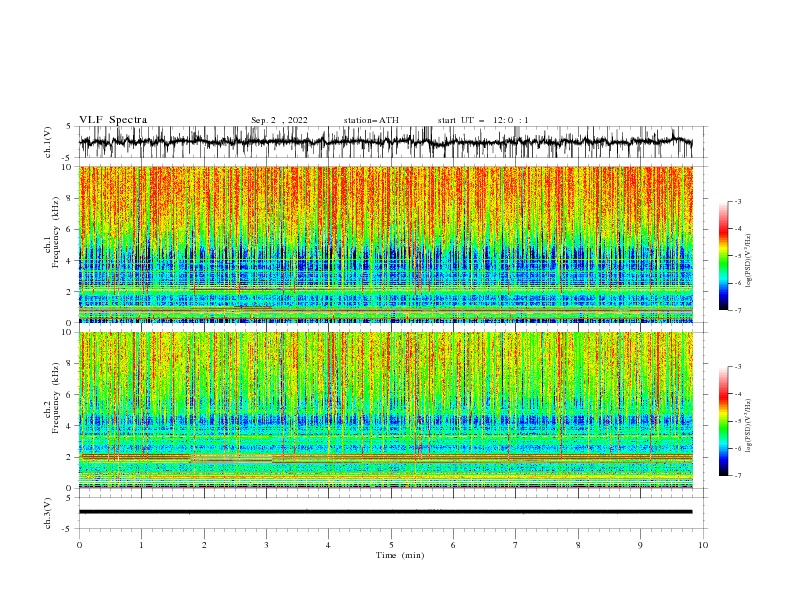
Task: Click the ch.1 spectrogram color bar
Action: tap(723, 256)
